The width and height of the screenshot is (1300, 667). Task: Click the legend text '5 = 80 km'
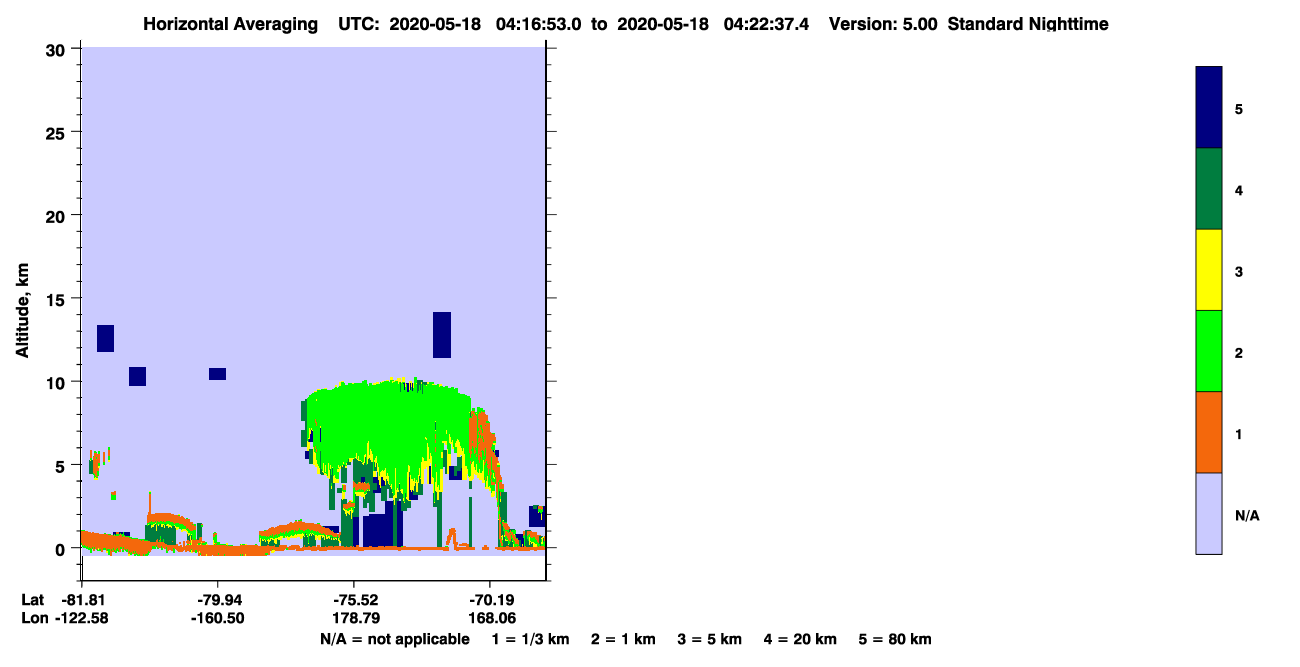(895, 639)
